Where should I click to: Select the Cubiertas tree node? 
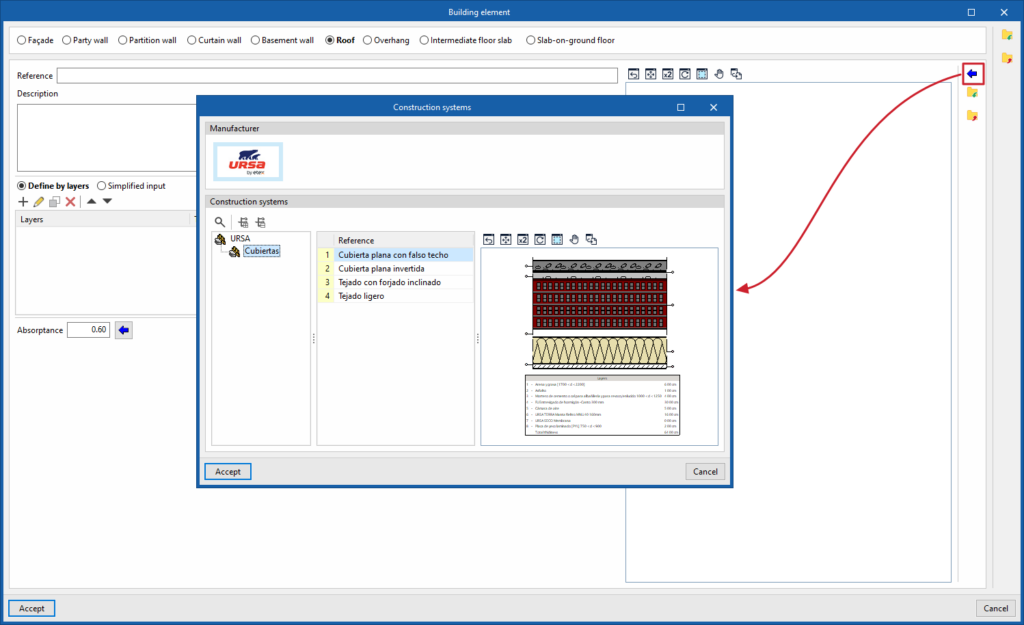click(x=262, y=251)
